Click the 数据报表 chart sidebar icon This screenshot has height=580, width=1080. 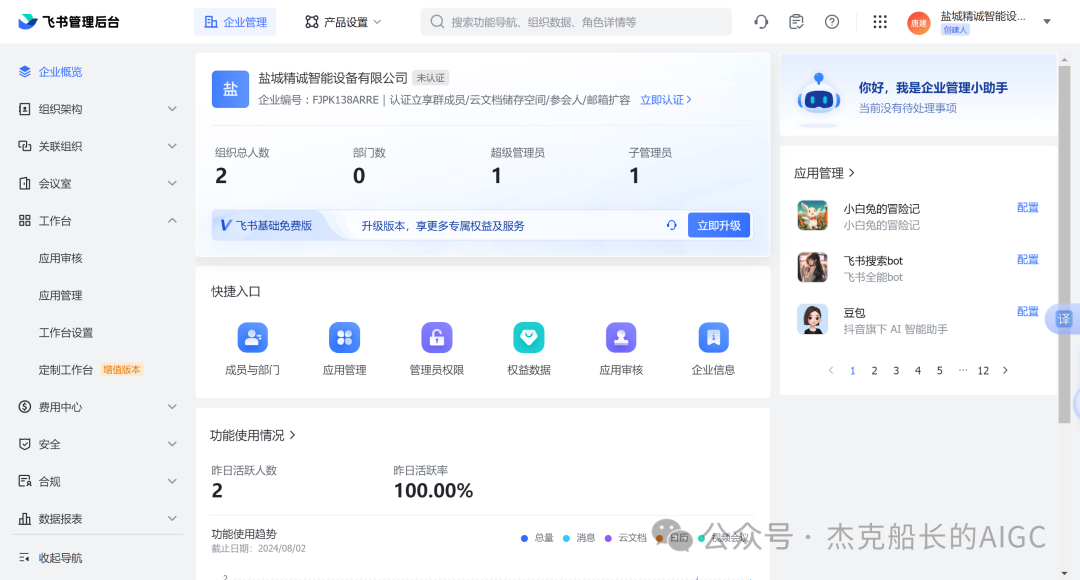pos(25,518)
